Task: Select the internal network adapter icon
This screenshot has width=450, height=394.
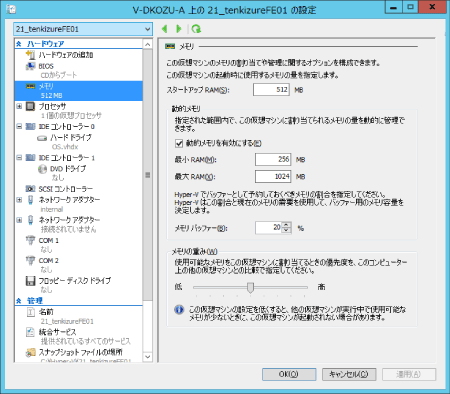Action: point(30,200)
